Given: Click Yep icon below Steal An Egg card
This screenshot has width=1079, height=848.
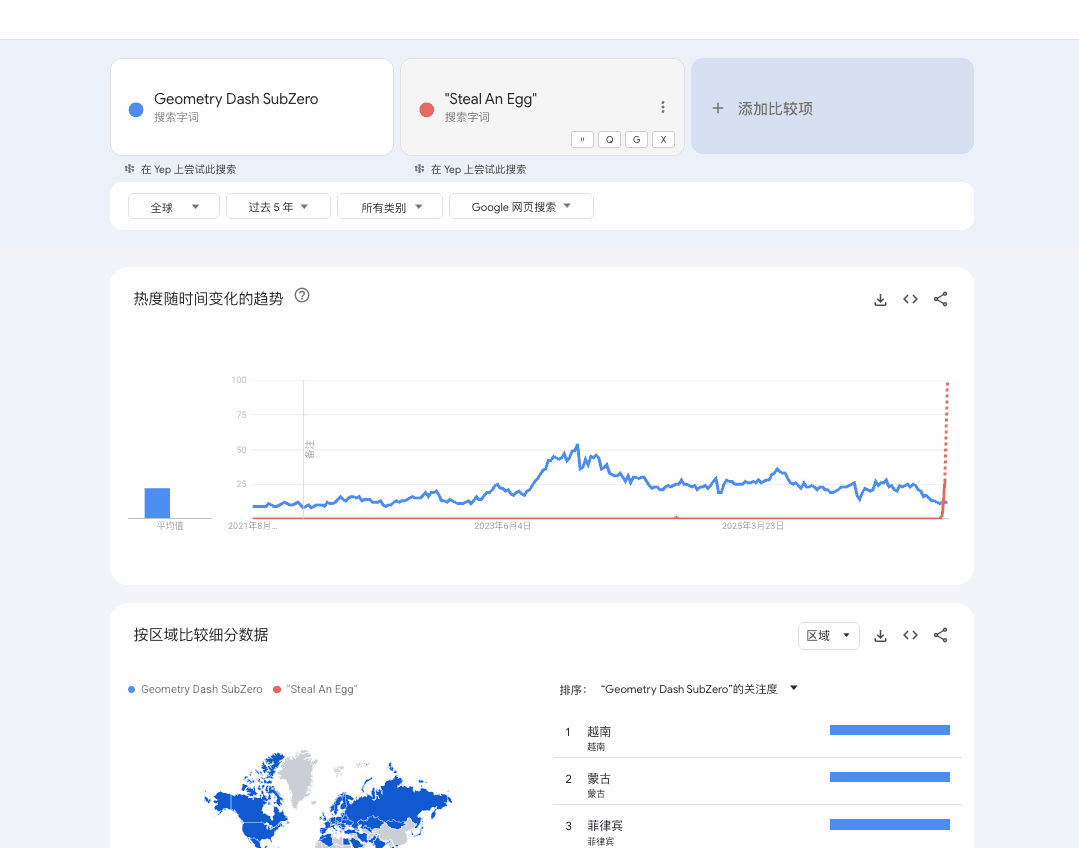Looking at the screenshot, I should [x=419, y=169].
